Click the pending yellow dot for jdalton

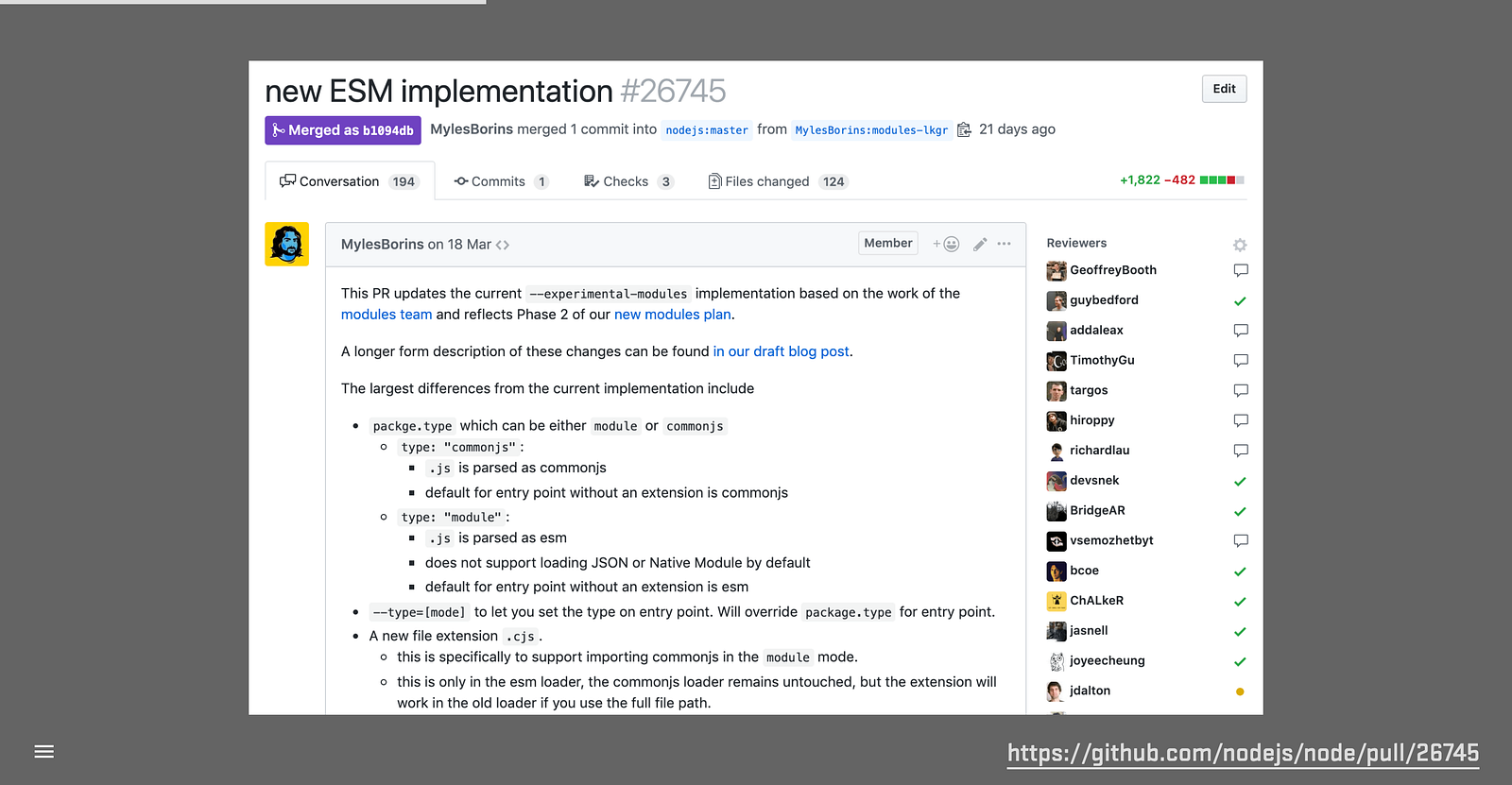1240,691
